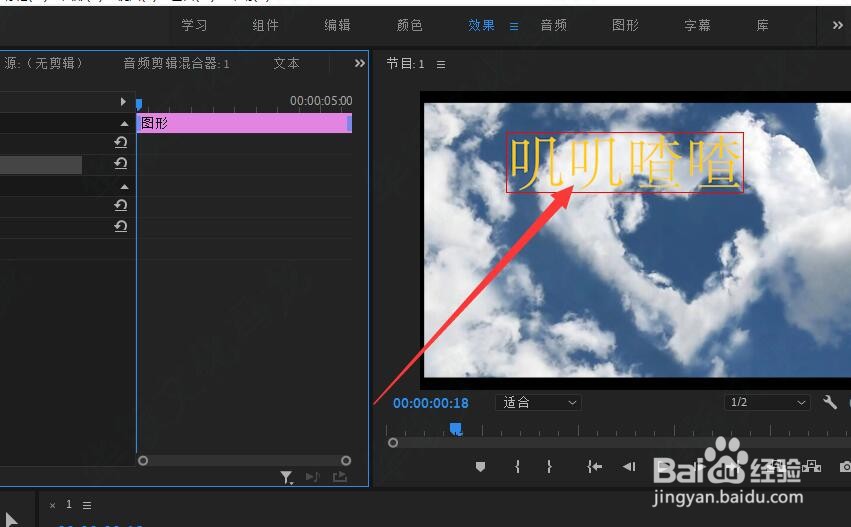Open the 编辑 workspace tab
The height and width of the screenshot is (527, 851).
click(337, 26)
